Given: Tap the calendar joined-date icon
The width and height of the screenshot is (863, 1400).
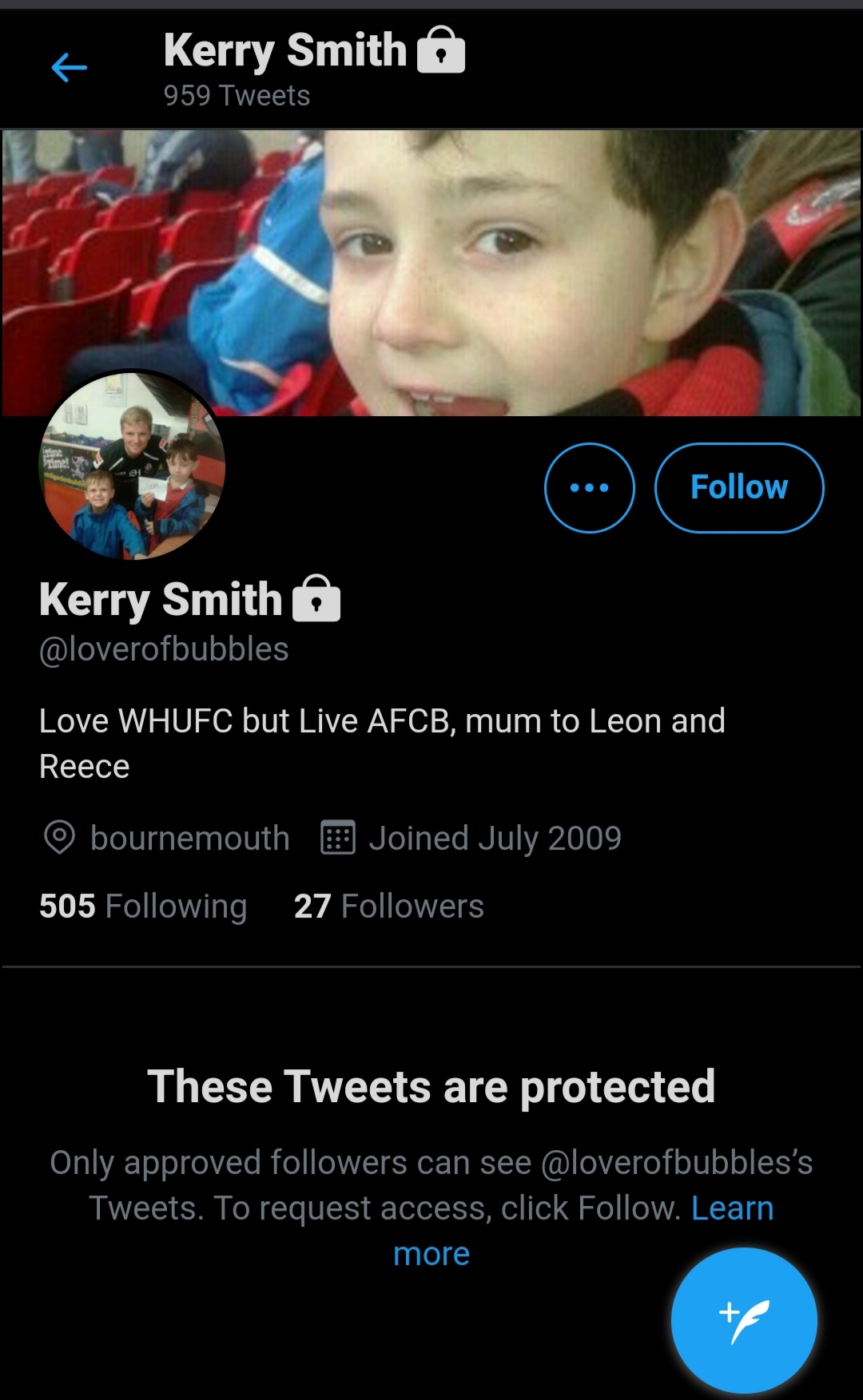Looking at the screenshot, I should (x=338, y=838).
